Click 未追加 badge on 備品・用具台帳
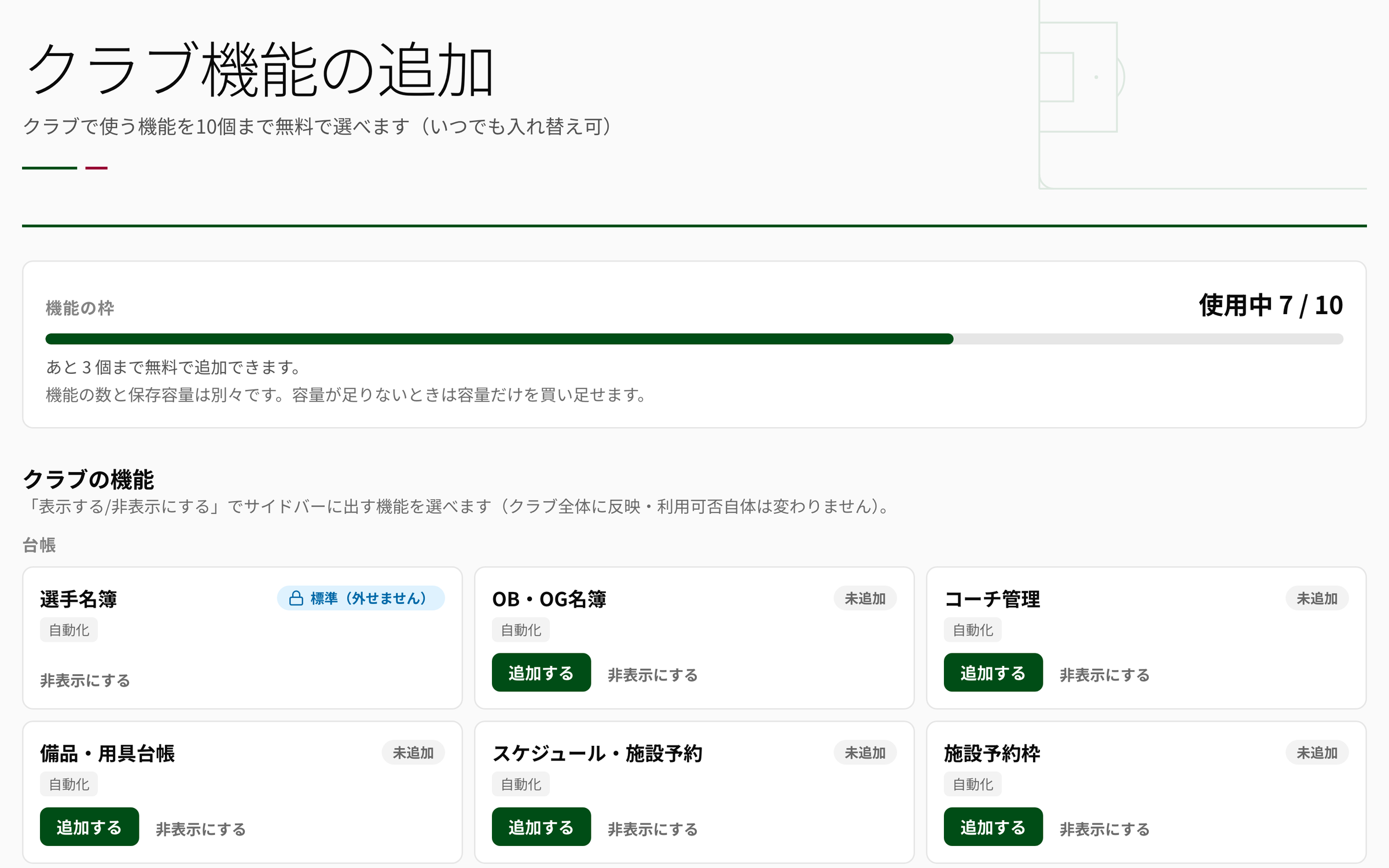1389x868 pixels. [413, 752]
